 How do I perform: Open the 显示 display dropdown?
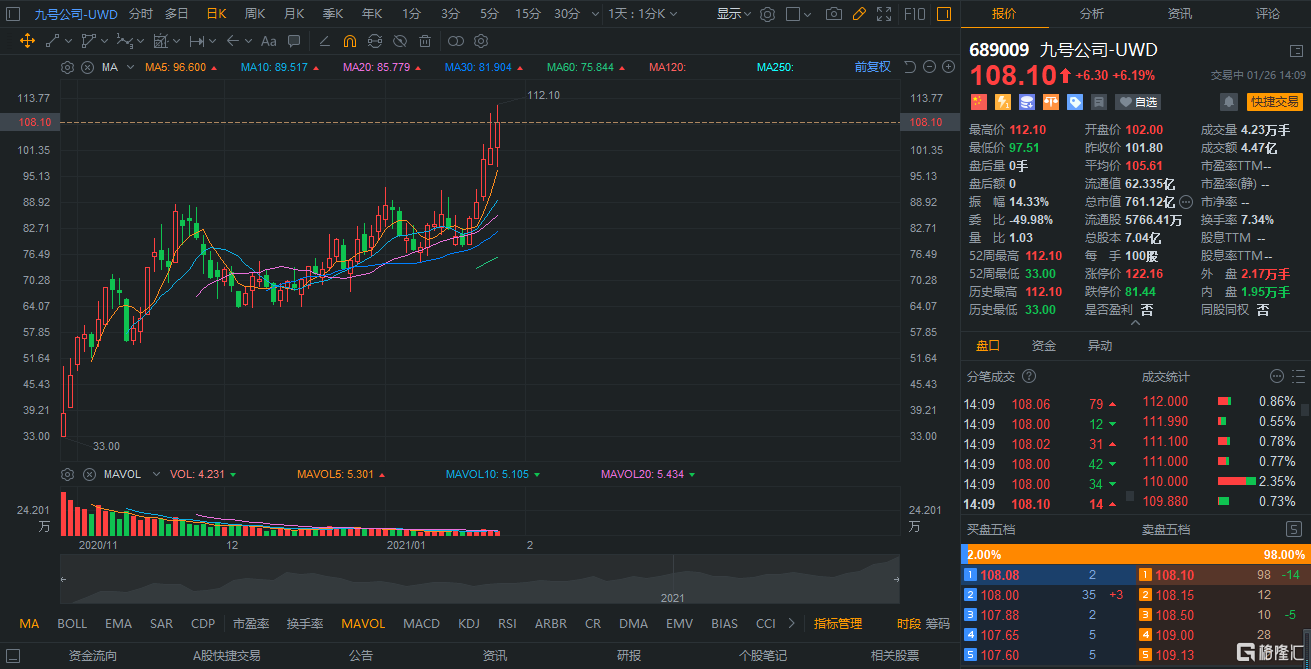click(735, 14)
